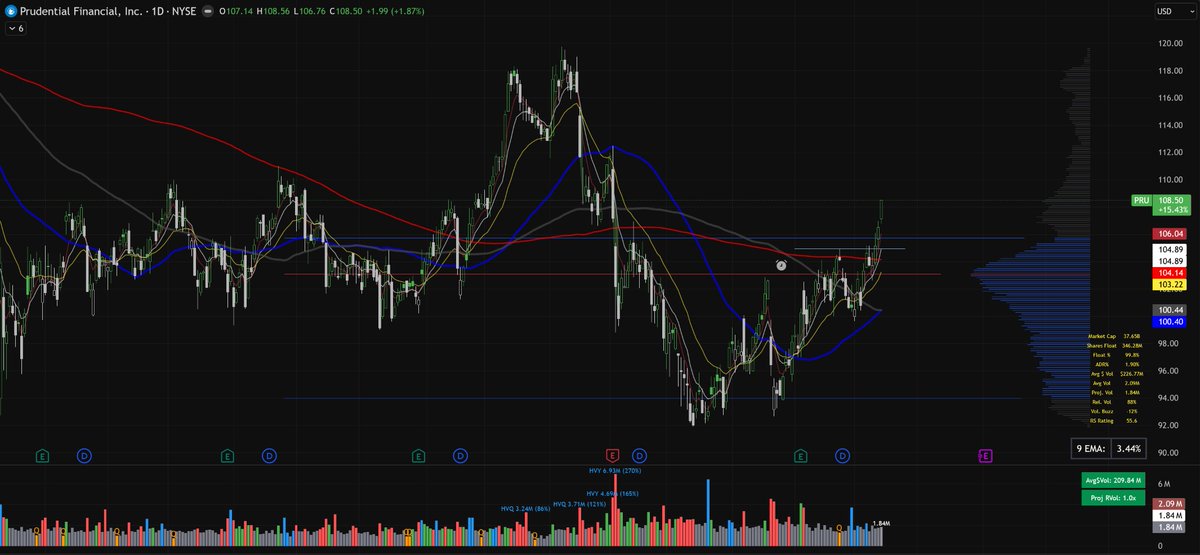Click the HVQ 3.24M (86%) volume label
Viewport: 1200px width, 555px height.
pyautogui.click(x=527, y=509)
